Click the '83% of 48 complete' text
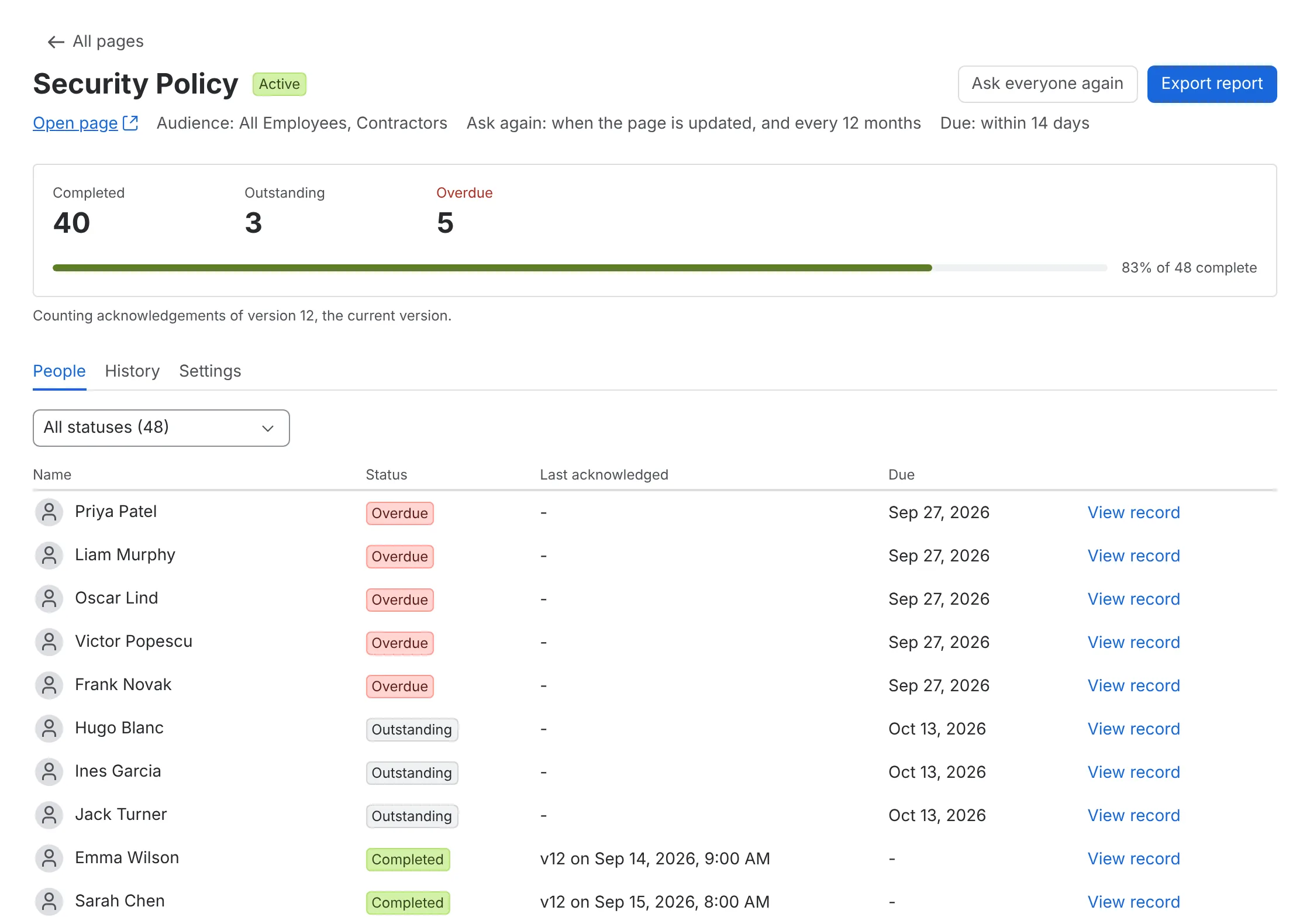 [x=1189, y=268]
